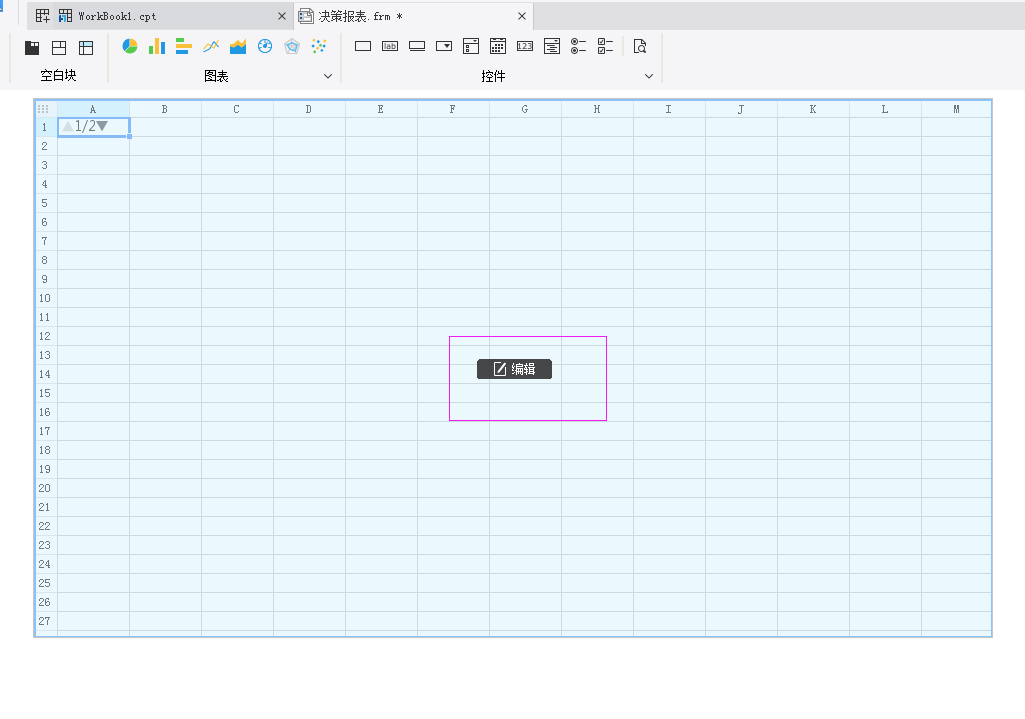Go to previous page in cell A1 pager
1025x719 pixels.
(x=67, y=126)
